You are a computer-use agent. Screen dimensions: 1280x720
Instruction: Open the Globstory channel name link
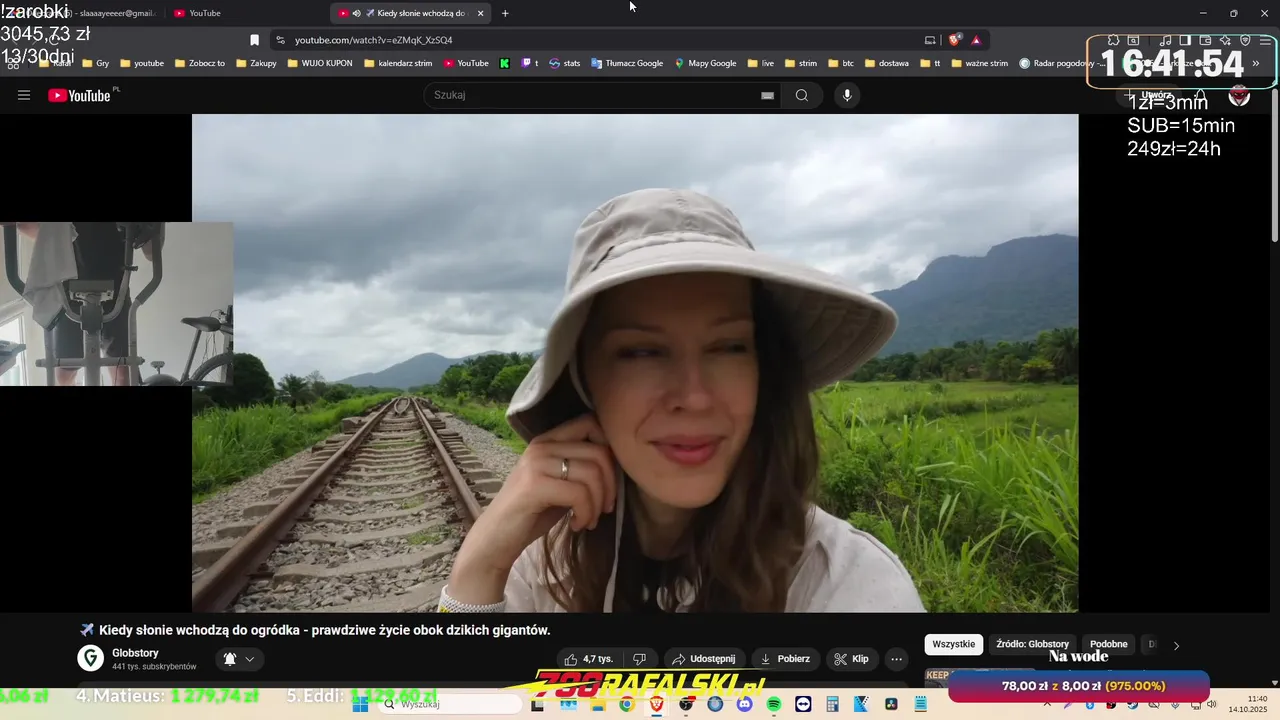135,653
